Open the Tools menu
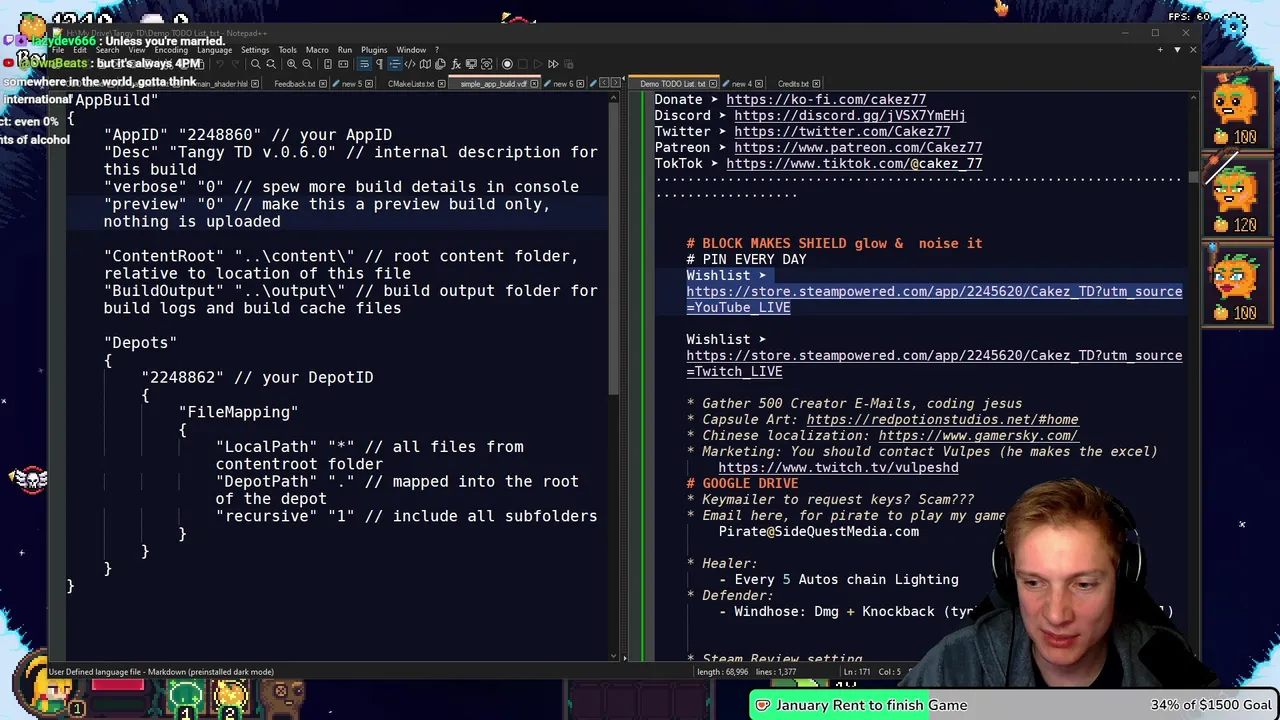 click(287, 50)
